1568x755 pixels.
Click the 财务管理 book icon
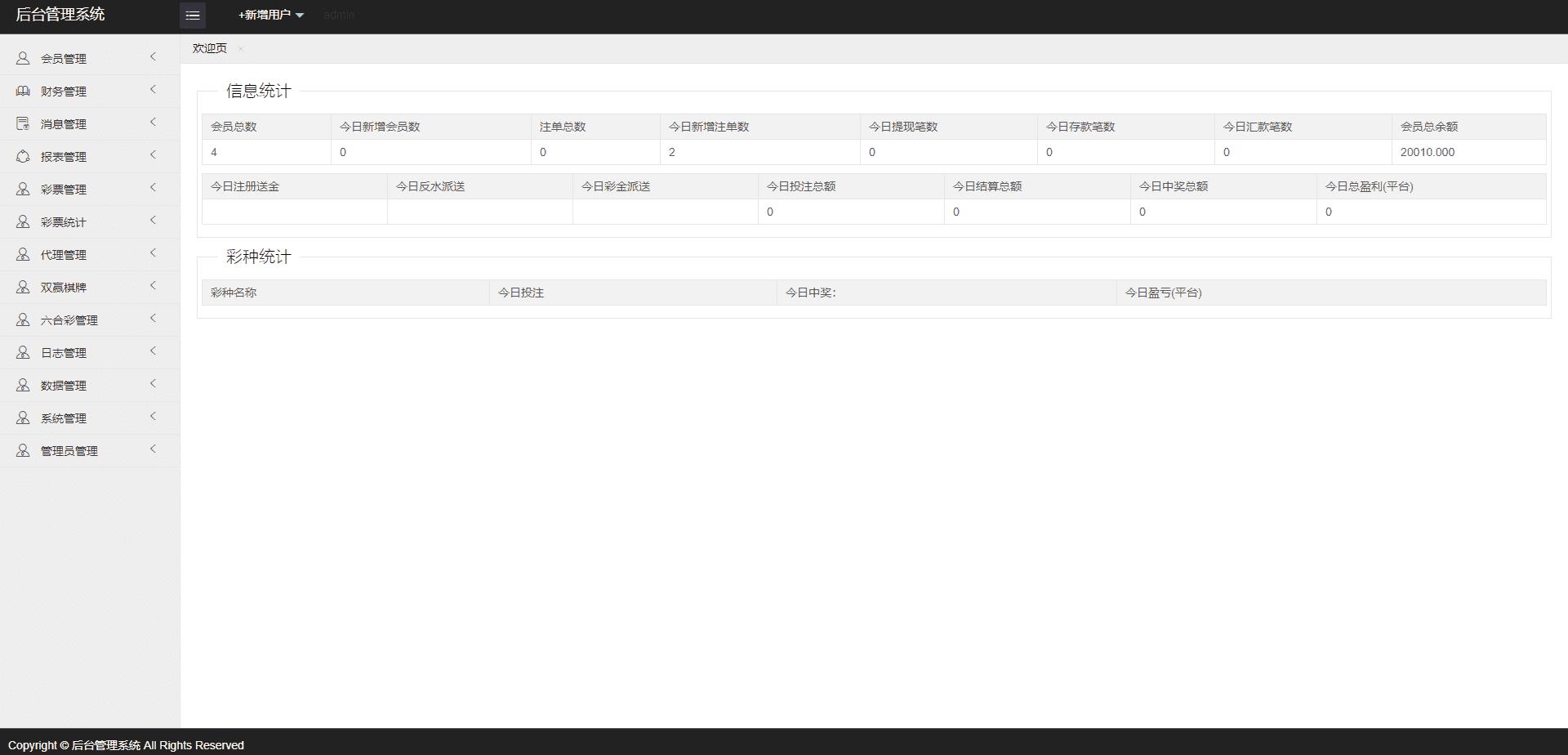point(23,91)
